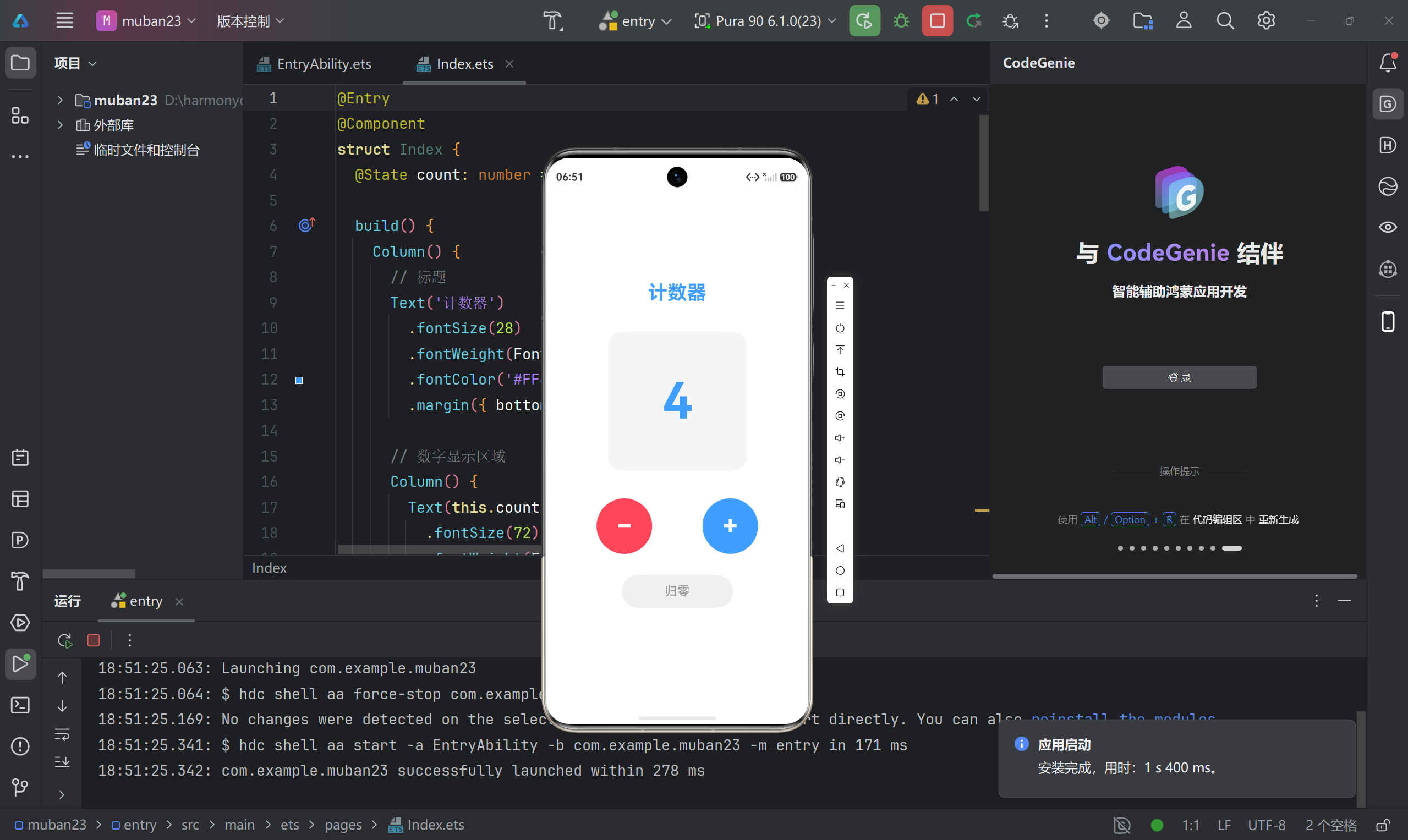Open the 版本控制 dropdown
This screenshot has width=1408, height=840.
coord(250,21)
